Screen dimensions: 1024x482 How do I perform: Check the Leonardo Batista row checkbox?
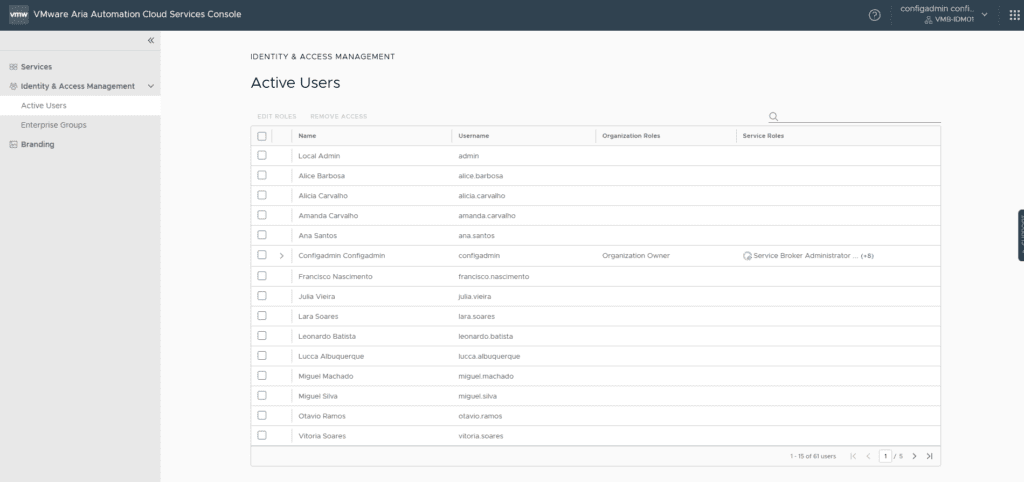(262, 336)
